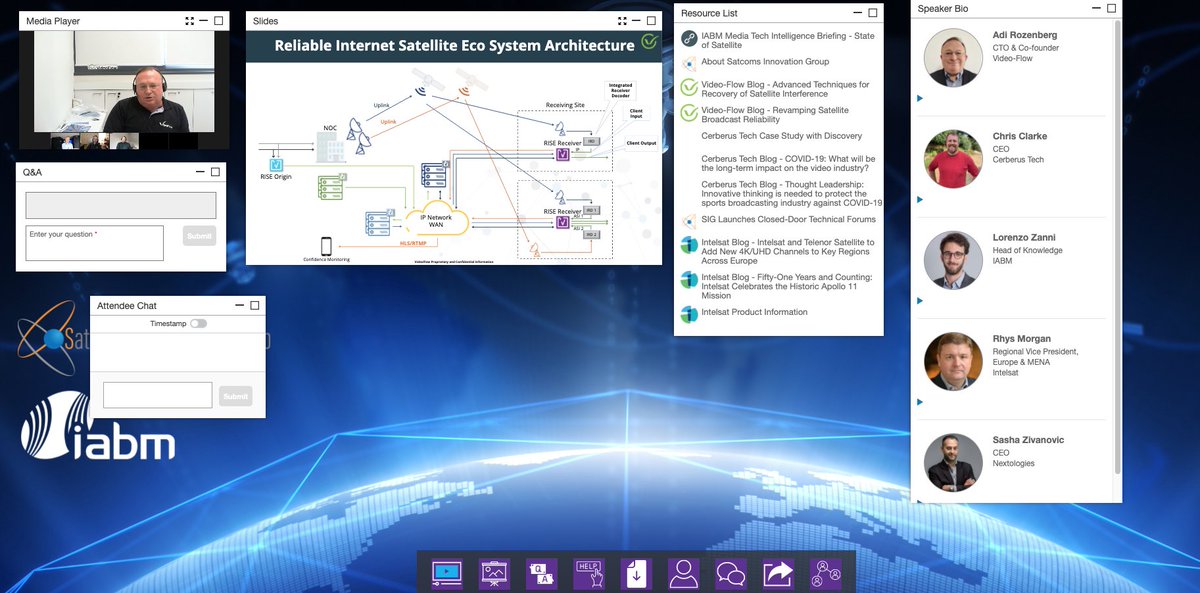The width and height of the screenshot is (1200, 593).
Task: Click Chris Clarke's profile photo
Action: tap(953, 159)
